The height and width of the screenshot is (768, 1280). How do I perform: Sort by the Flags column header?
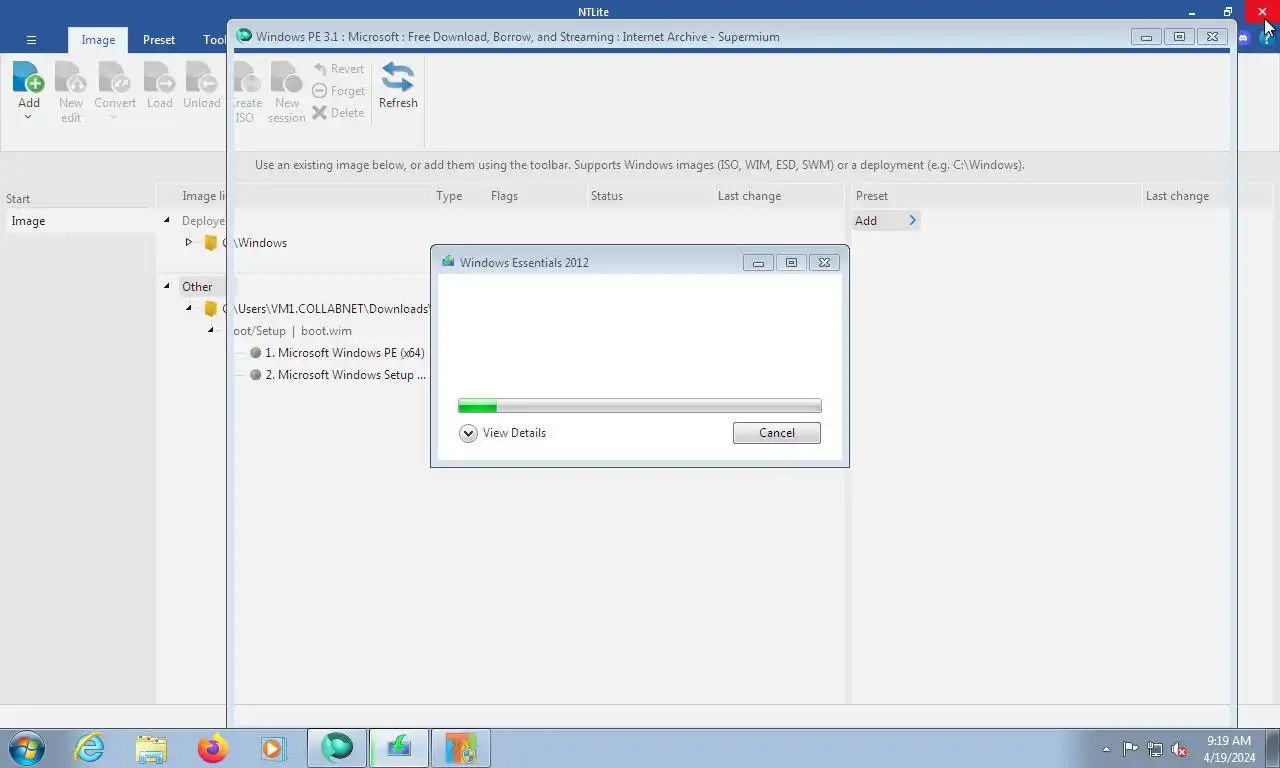504,196
